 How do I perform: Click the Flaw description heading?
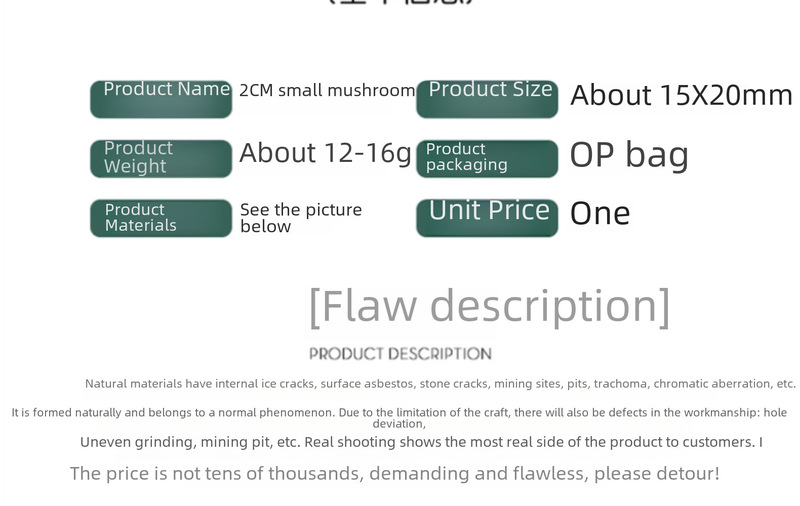click(x=489, y=306)
